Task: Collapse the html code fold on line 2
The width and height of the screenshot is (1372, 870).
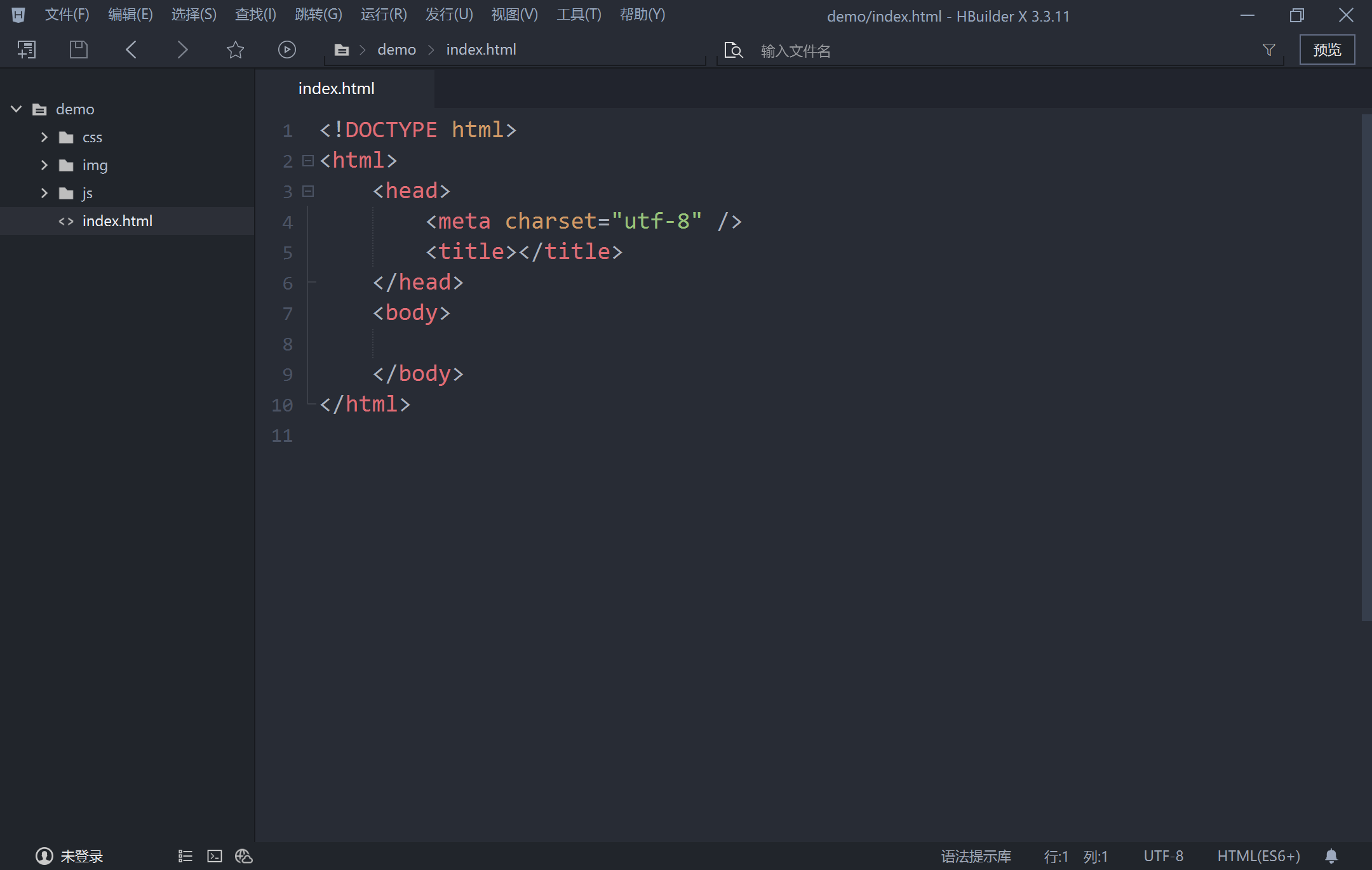Action: tap(308, 161)
